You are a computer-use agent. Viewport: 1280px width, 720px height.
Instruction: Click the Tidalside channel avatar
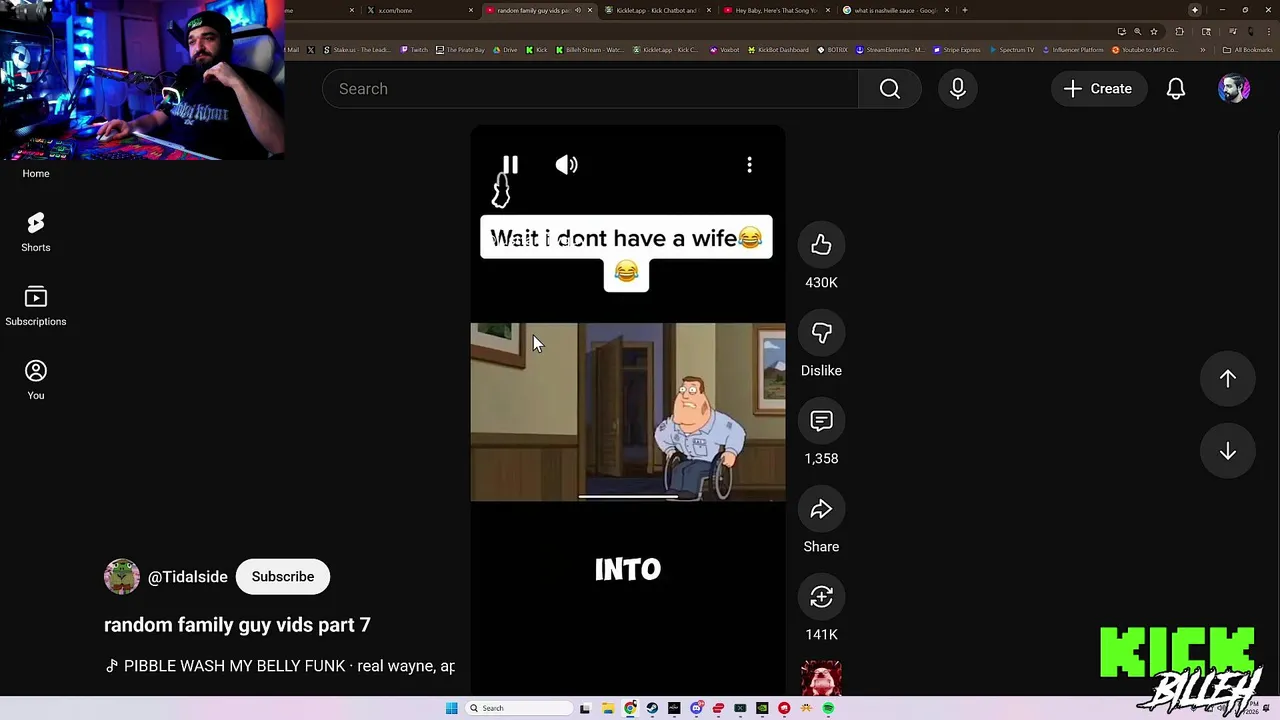click(122, 577)
